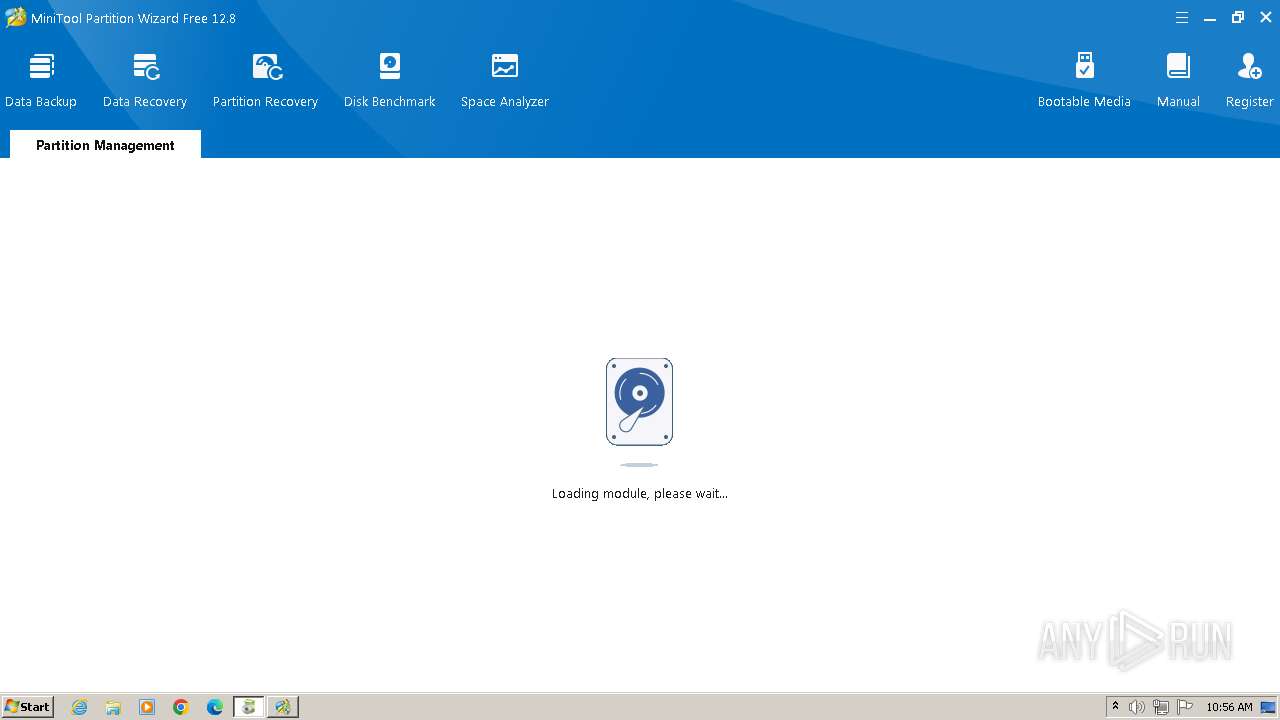
Task: Open Windows Explorer folder from taskbar
Action: coord(113,707)
